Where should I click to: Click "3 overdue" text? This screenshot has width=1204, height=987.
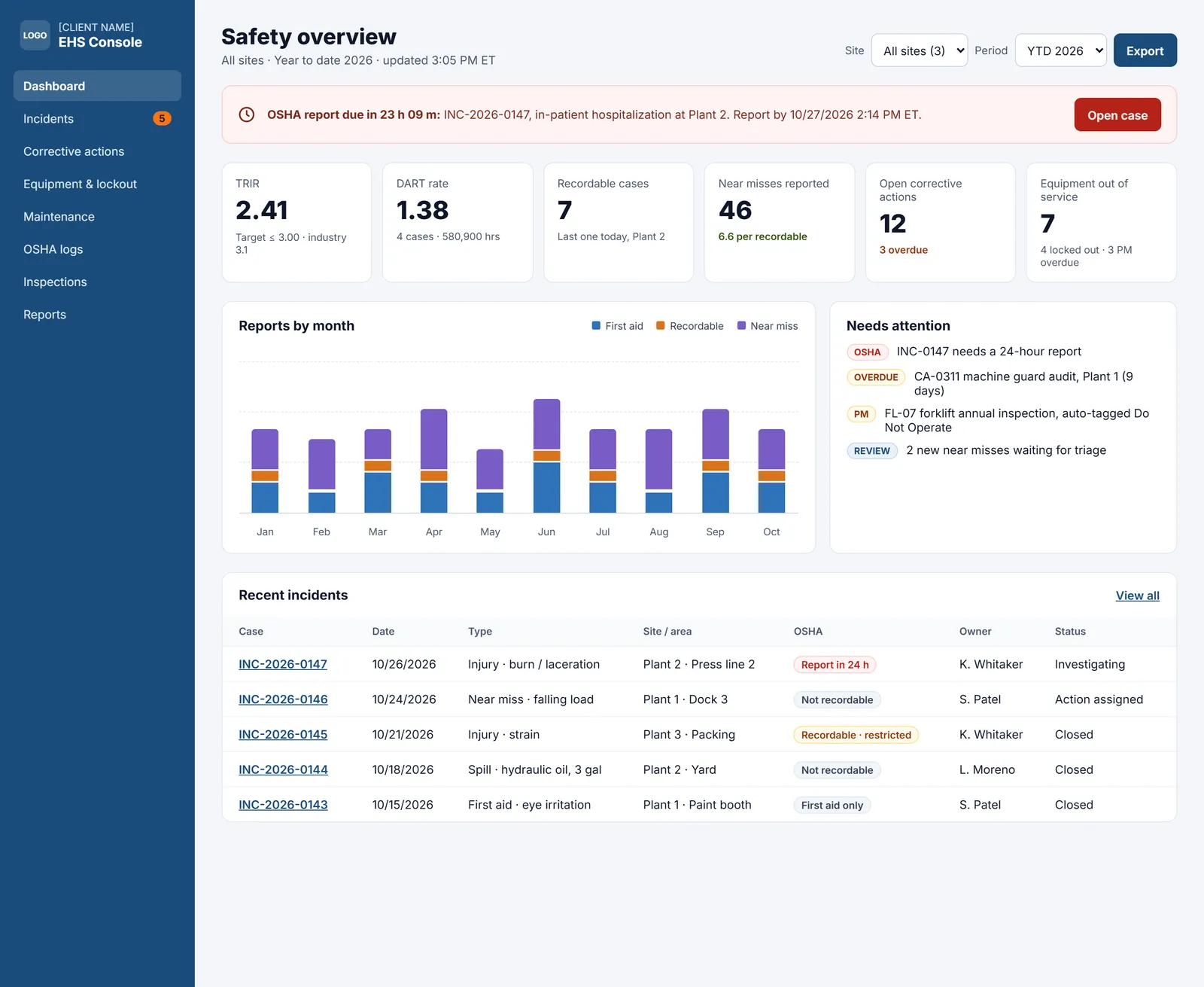point(903,250)
